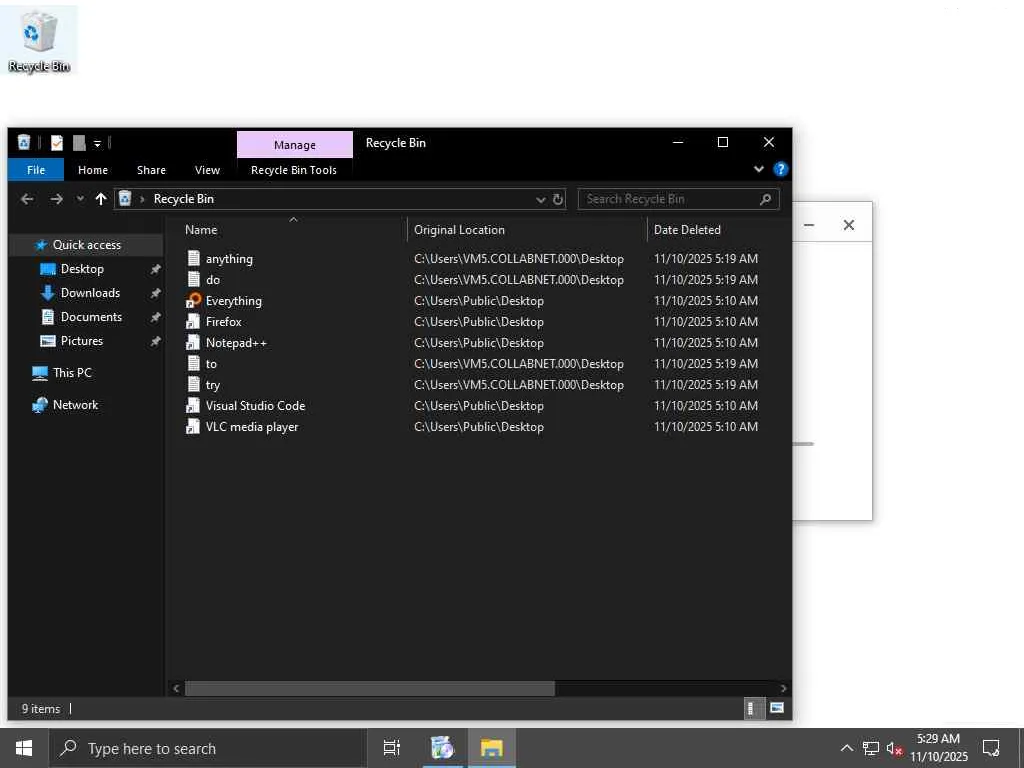Open Pictures in the navigation pane
Image resolution: width=1024 pixels, height=768 pixels.
[x=82, y=341]
